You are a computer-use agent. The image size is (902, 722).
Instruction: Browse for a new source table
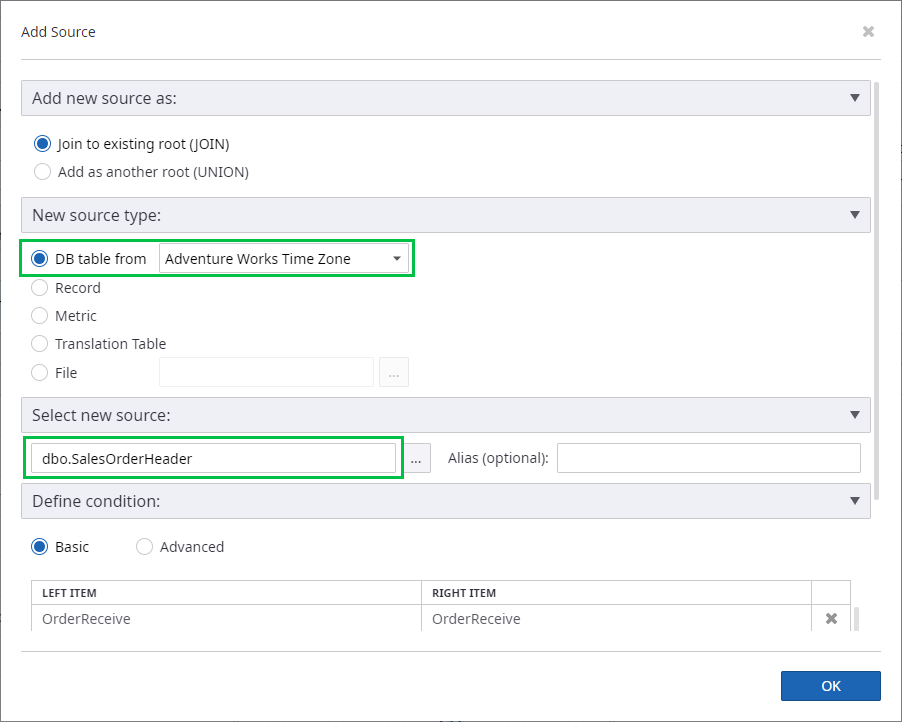(417, 458)
